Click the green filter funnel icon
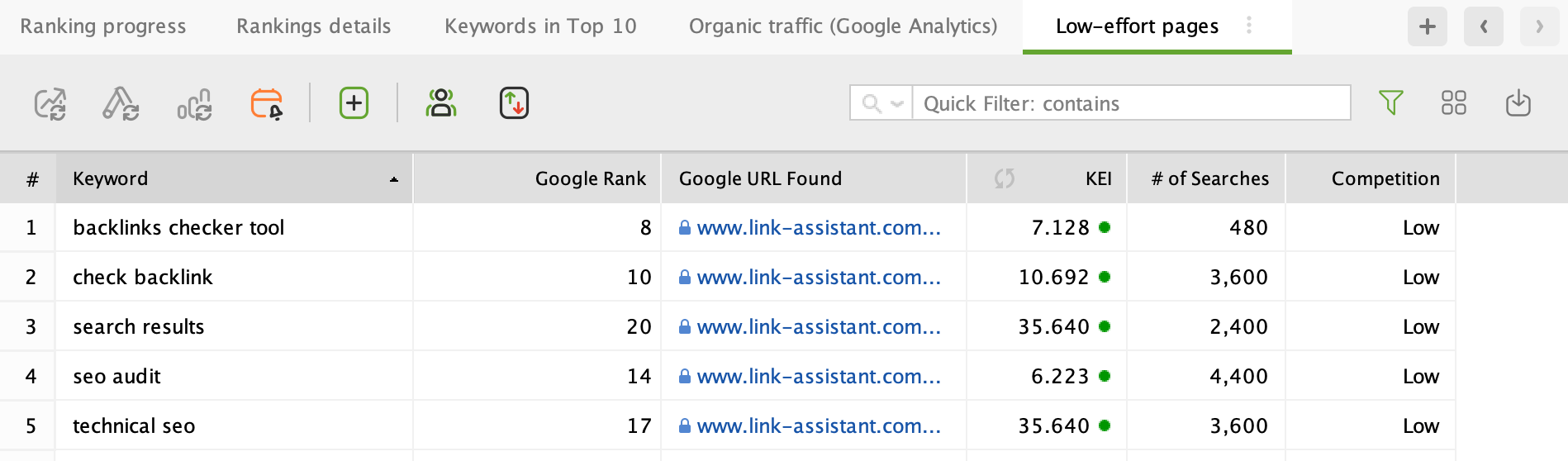This screenshot has height=461, width=1568. (1391, 103)
